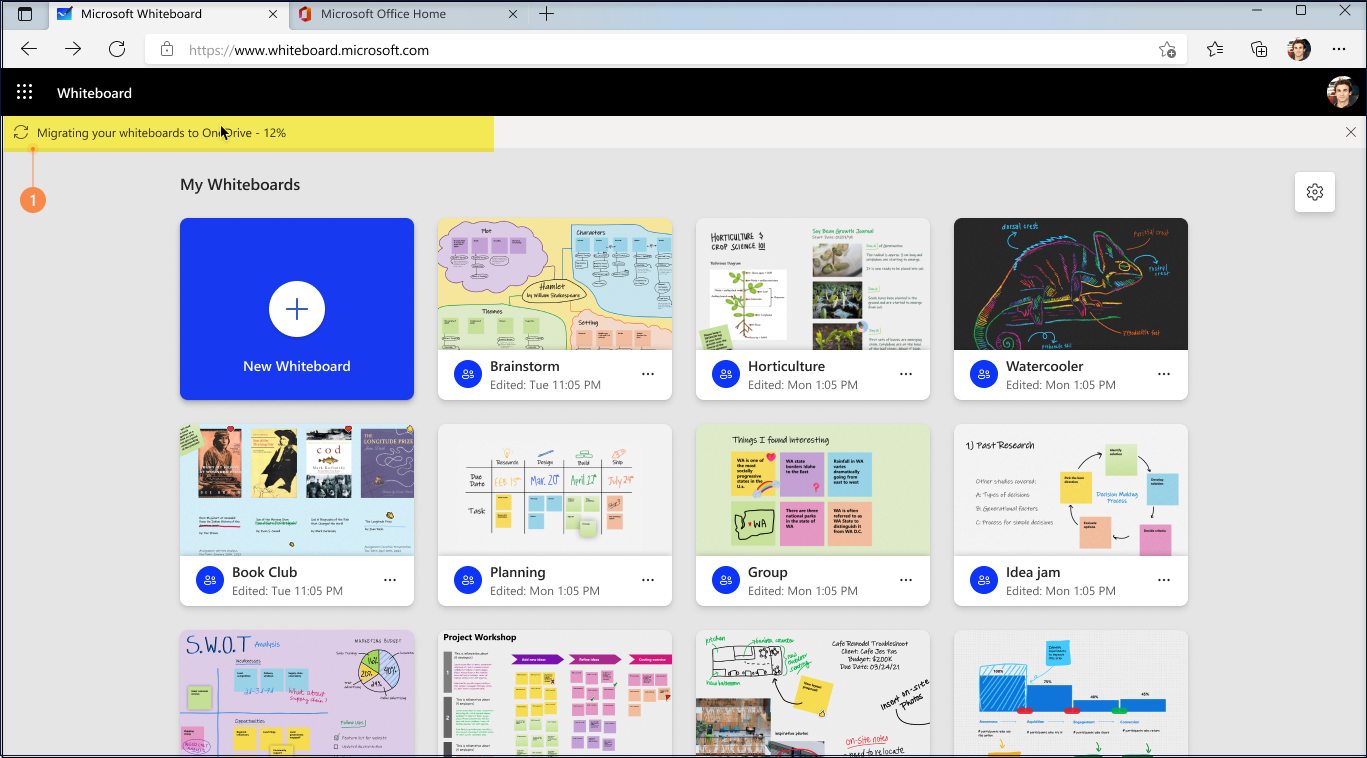Open the Idea jam whiteboard thumbnail
Image resolution: width=1367 pixels, height=758 pixels.
[x=1070, y=490]
